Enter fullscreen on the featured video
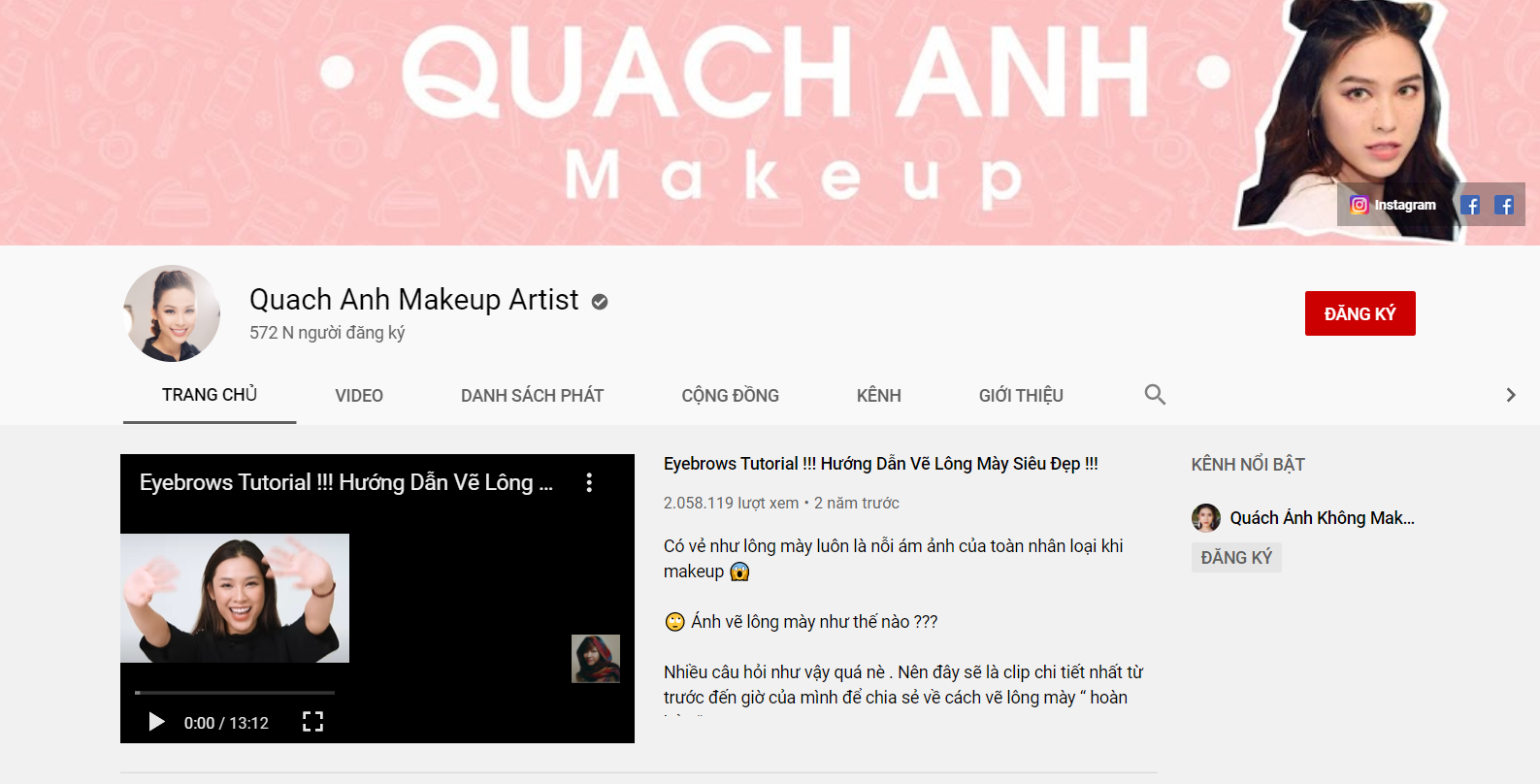Image resolution: width=1540 pixels, height=784 pixels. [312, 722]
